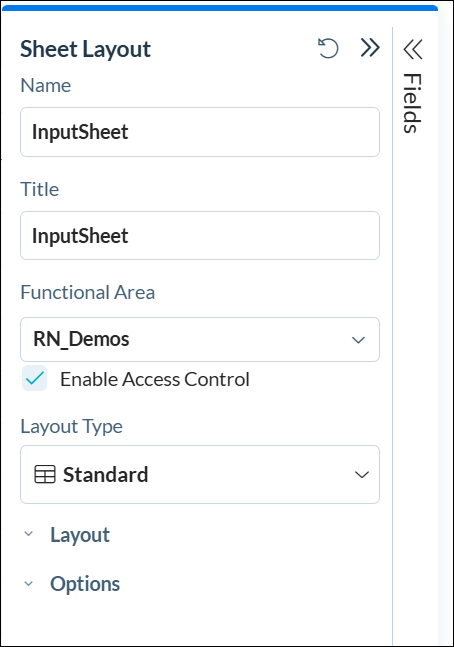454x647 pixels.
Task: Expand the Layout section chevron
Action: 28,534
